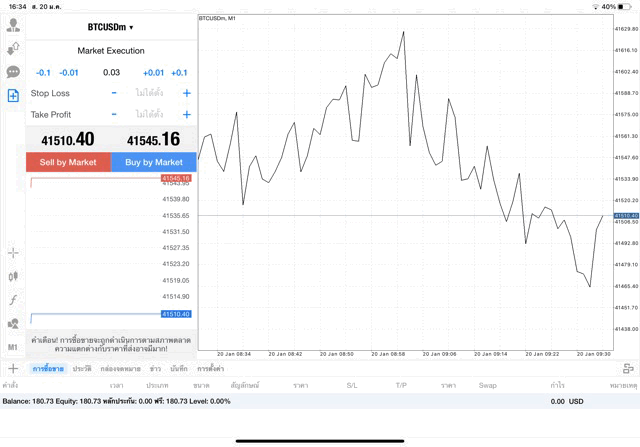Open the candlestick chart type icon
The height and width of the screenshot is (447, 640).
pos(13,276)
